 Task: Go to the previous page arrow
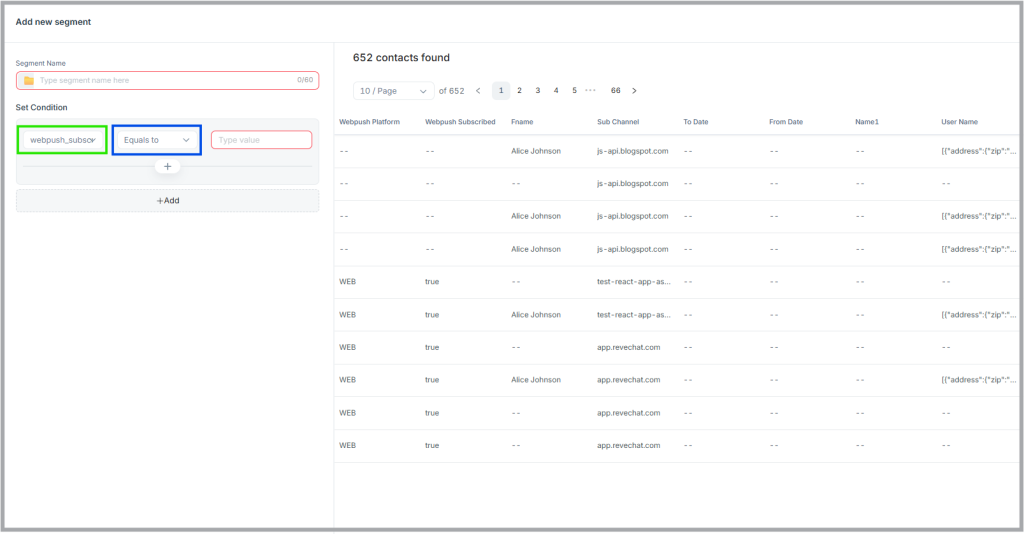(478, 91)
